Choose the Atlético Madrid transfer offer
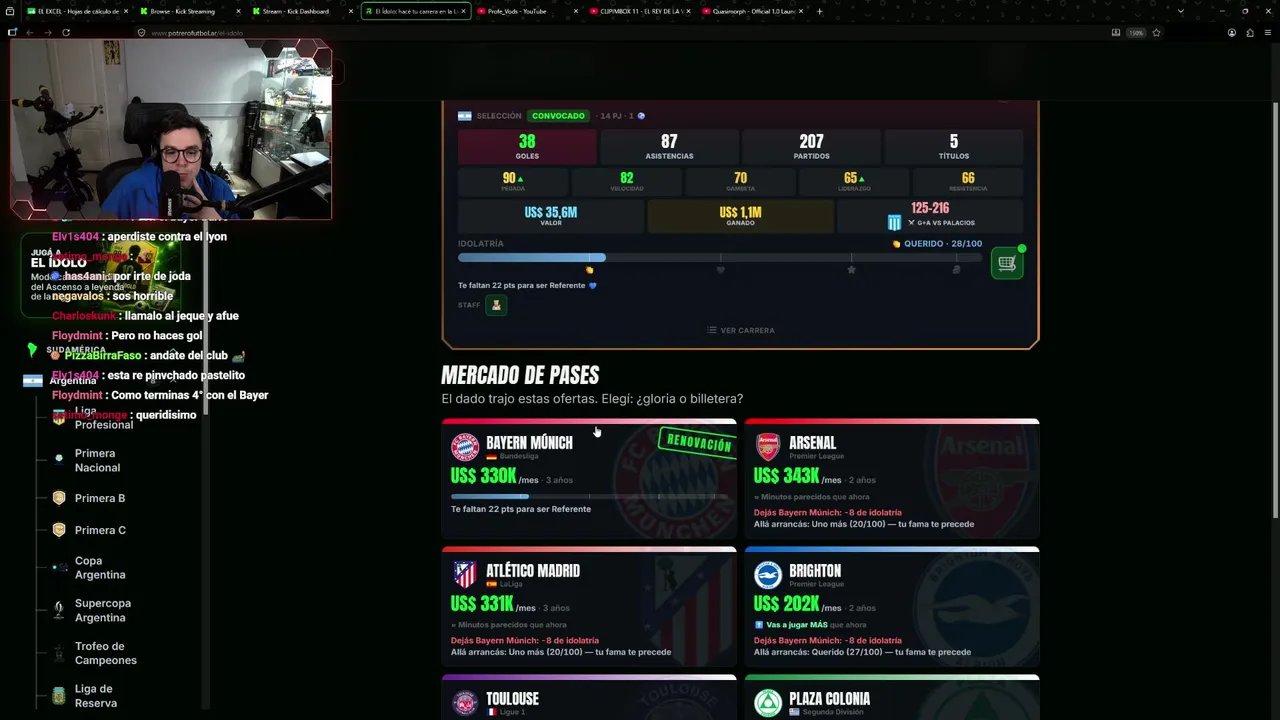The width and height of the screenshot is (1280, 720). coord(589,607)
